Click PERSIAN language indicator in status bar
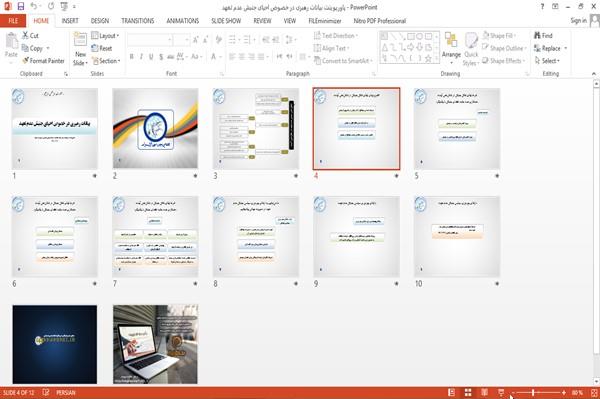 click(66, 392)
